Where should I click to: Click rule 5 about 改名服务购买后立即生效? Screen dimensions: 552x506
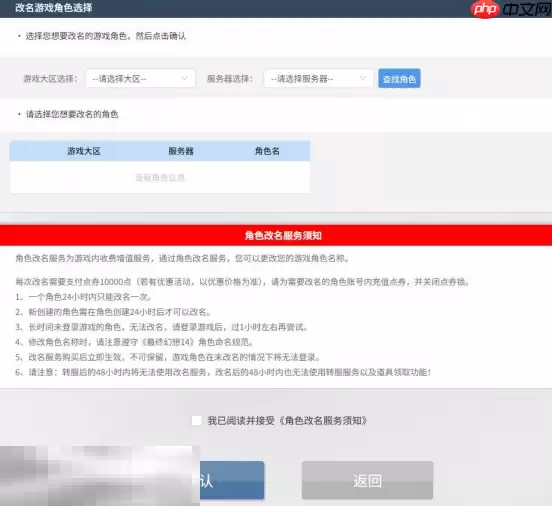[168, 357]
